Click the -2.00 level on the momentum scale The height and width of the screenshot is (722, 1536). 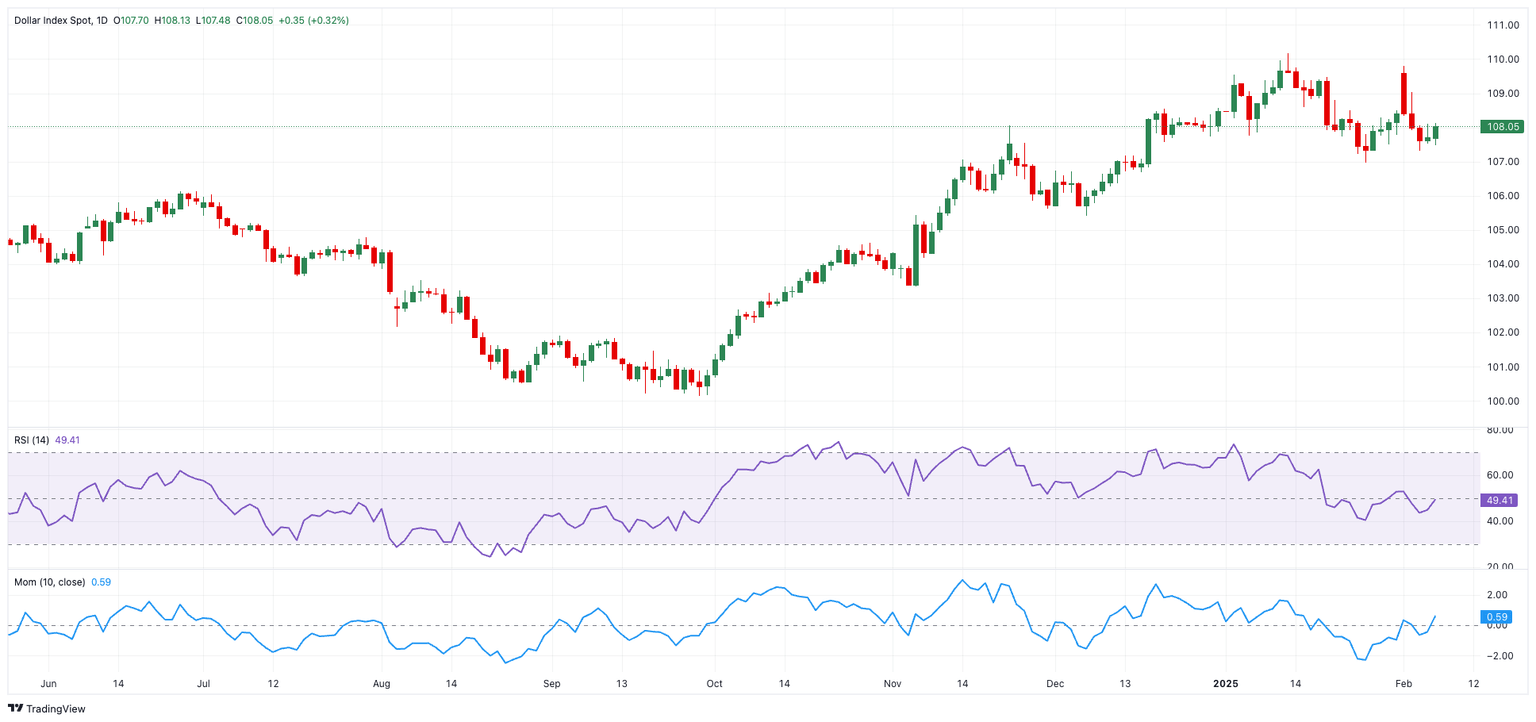click(1500, 656)
